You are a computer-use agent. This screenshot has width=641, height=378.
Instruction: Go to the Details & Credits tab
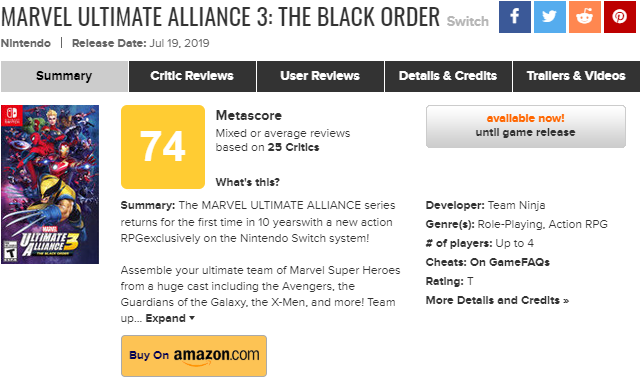448,76
